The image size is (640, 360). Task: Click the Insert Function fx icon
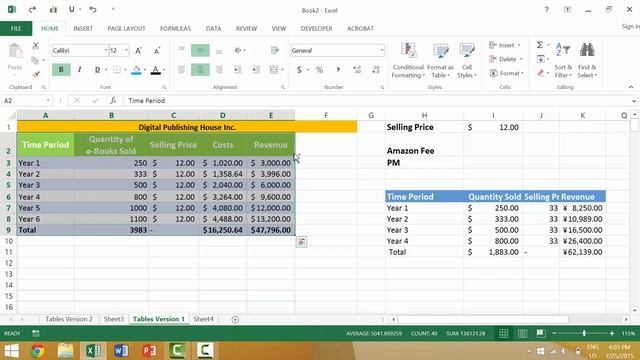(113, 100)
